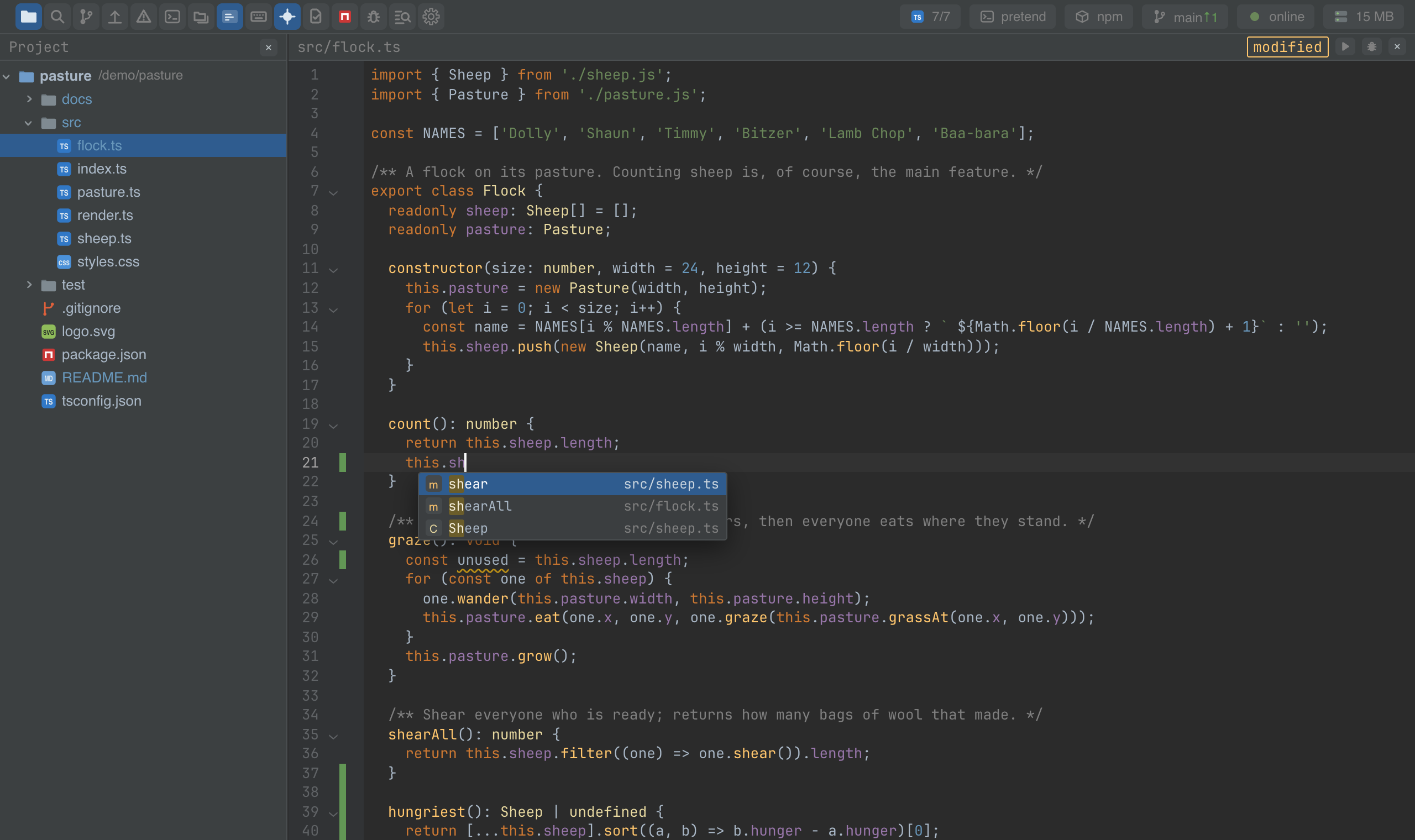
Task: Click the red npm toolbar icon
Action: point(345,17)
